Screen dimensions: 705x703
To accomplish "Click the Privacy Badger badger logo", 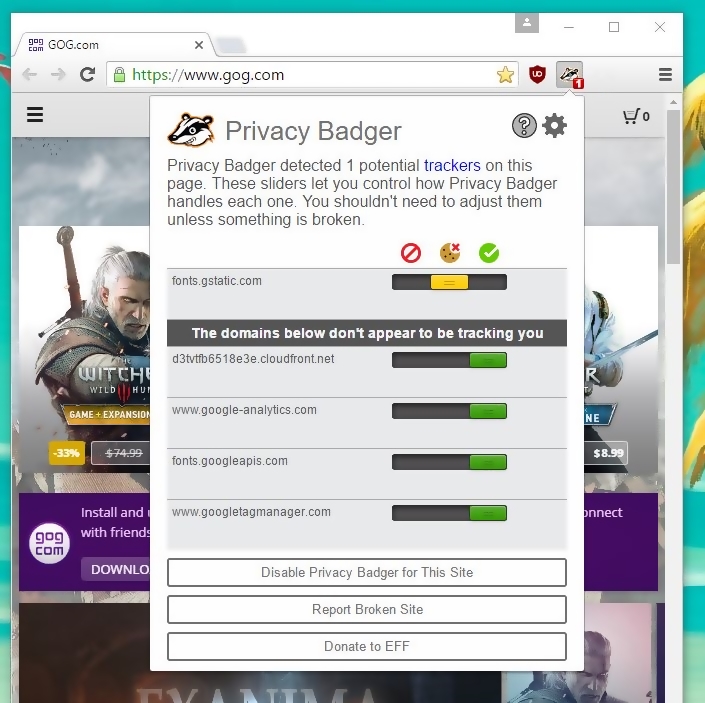I will [191, 130].
